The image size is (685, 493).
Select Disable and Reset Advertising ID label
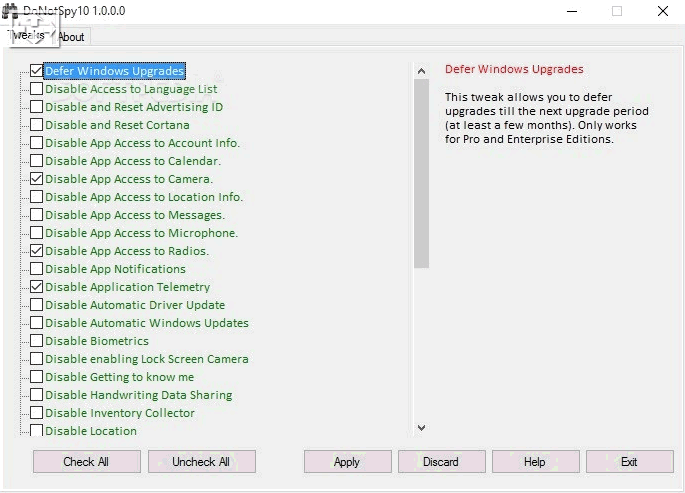tap(134, 107)
